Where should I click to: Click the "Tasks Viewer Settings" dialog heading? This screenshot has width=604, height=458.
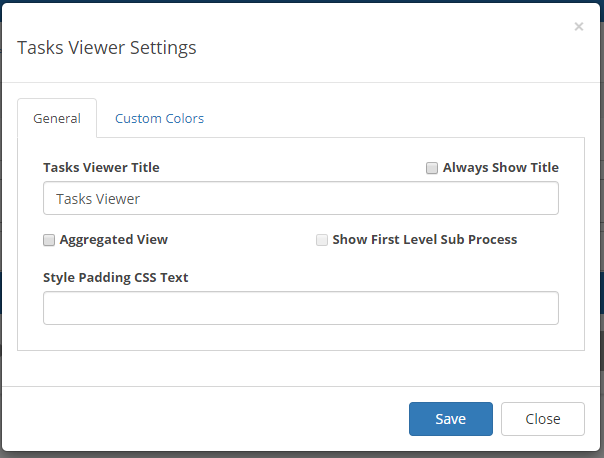tap(107, 48)
